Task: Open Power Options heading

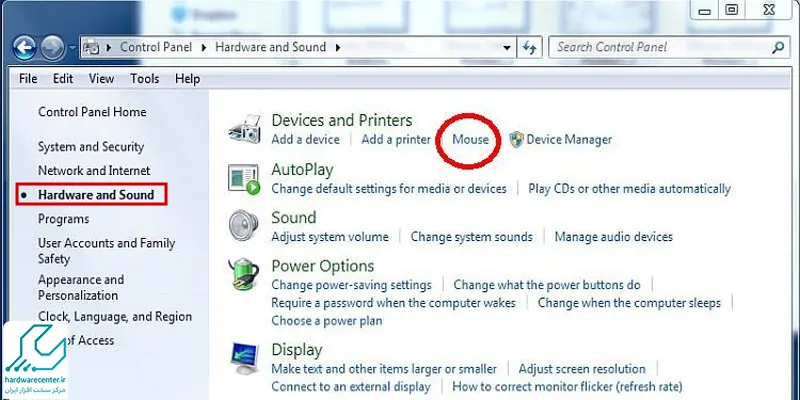Action: click(x=322, y=266)
